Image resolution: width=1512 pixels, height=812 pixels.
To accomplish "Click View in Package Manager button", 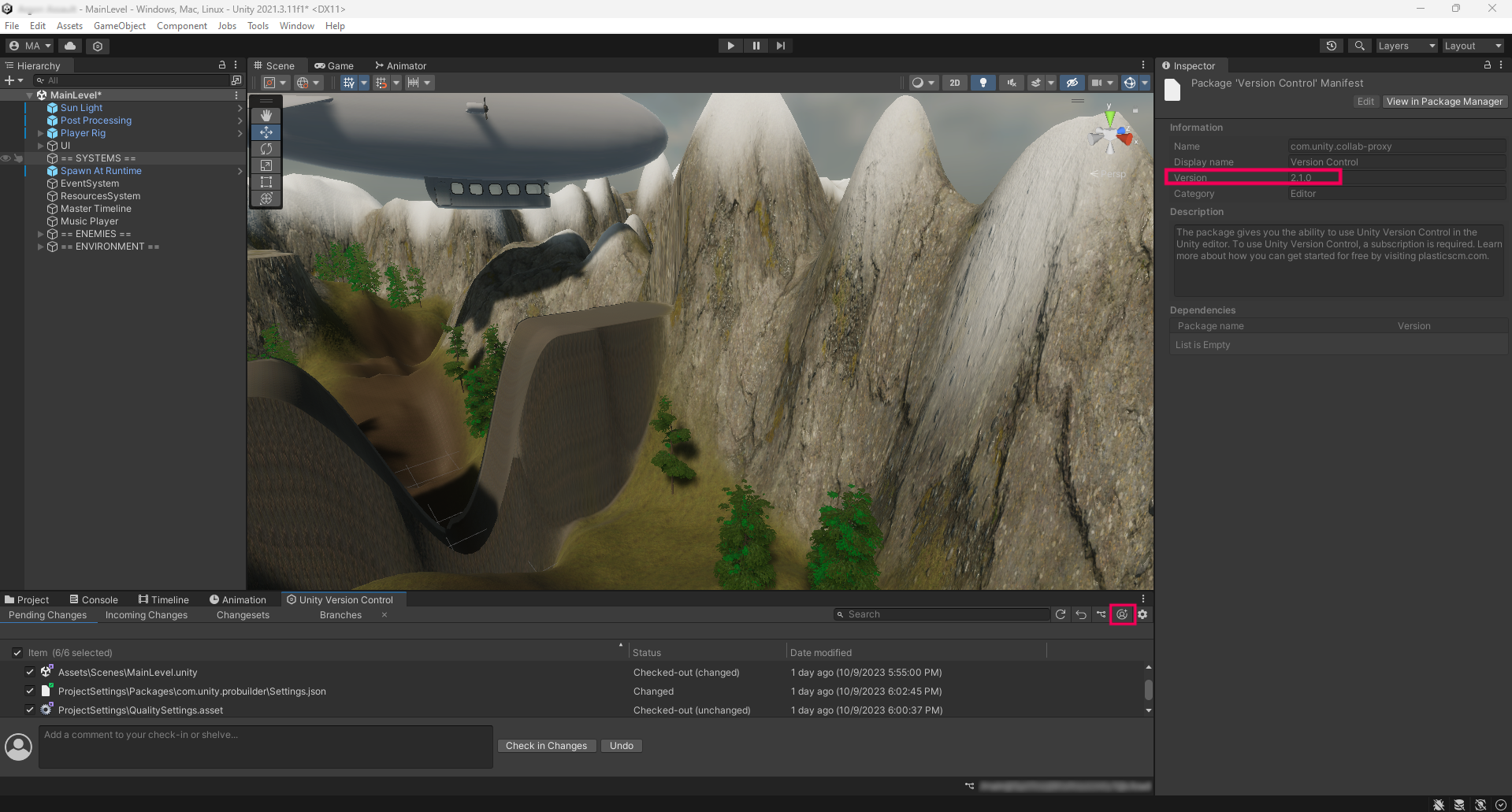I will coord(1443,102).
